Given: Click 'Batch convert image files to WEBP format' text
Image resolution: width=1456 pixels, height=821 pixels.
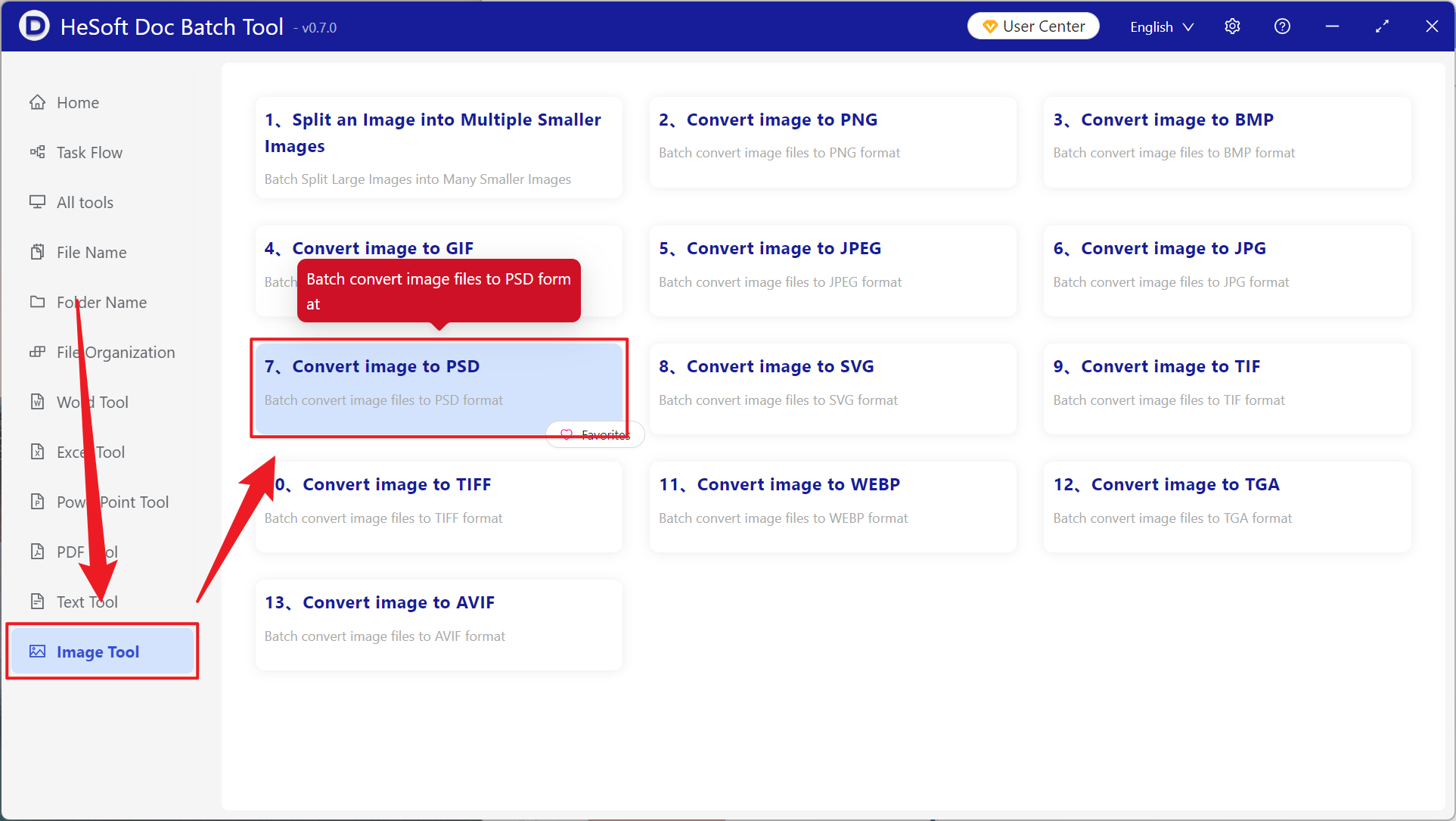Looking at the screenshot, I should click(784, 518).
